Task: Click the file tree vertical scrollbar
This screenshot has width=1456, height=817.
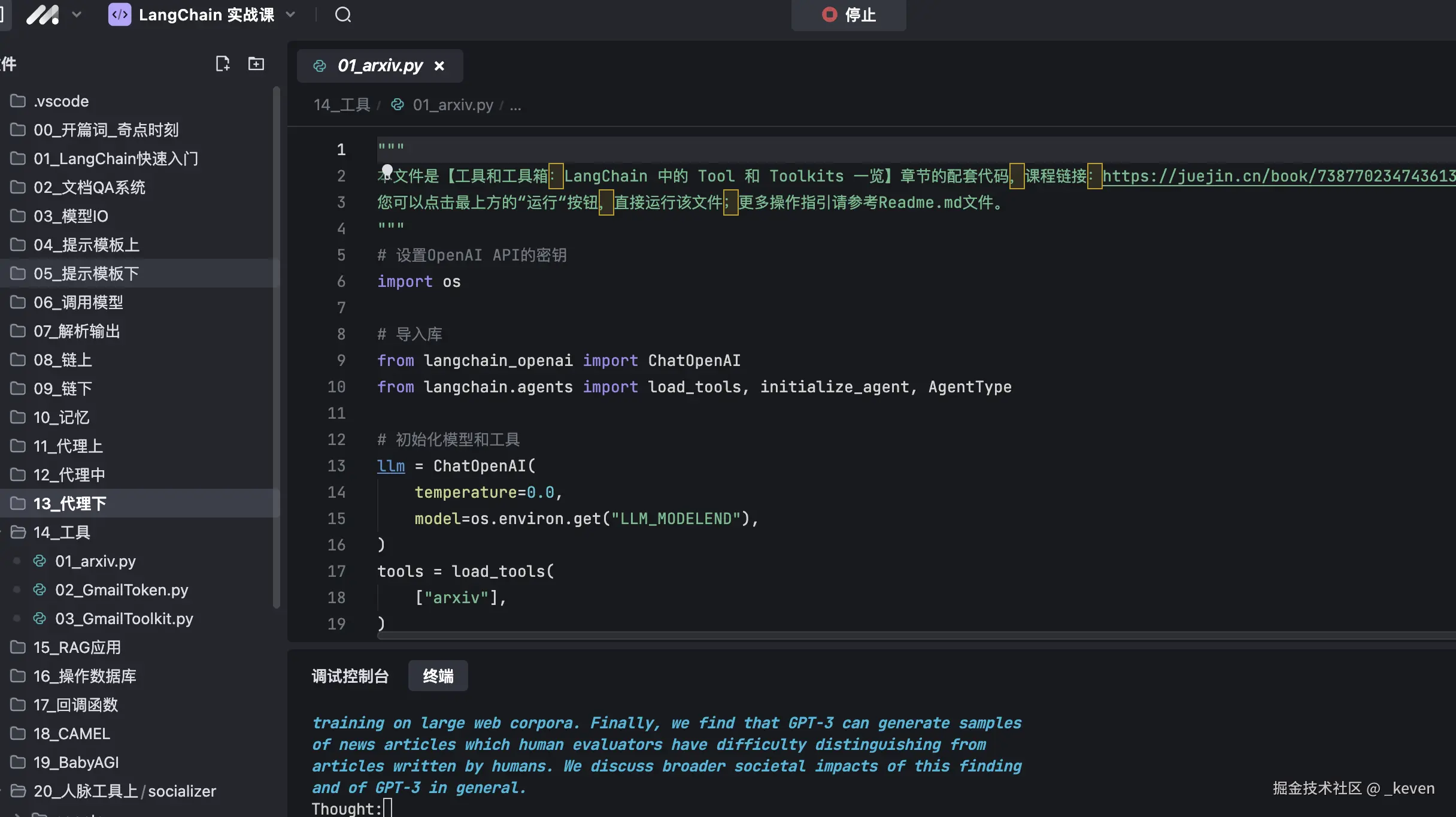Action: coord(277,347)
